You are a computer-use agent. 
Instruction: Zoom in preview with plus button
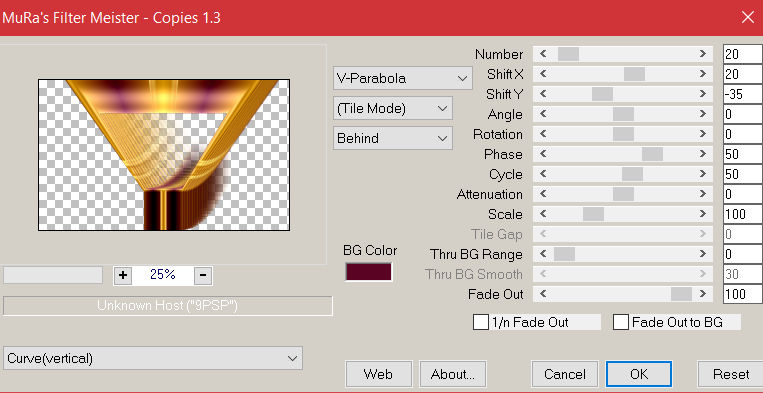click(x=123, y=275)
